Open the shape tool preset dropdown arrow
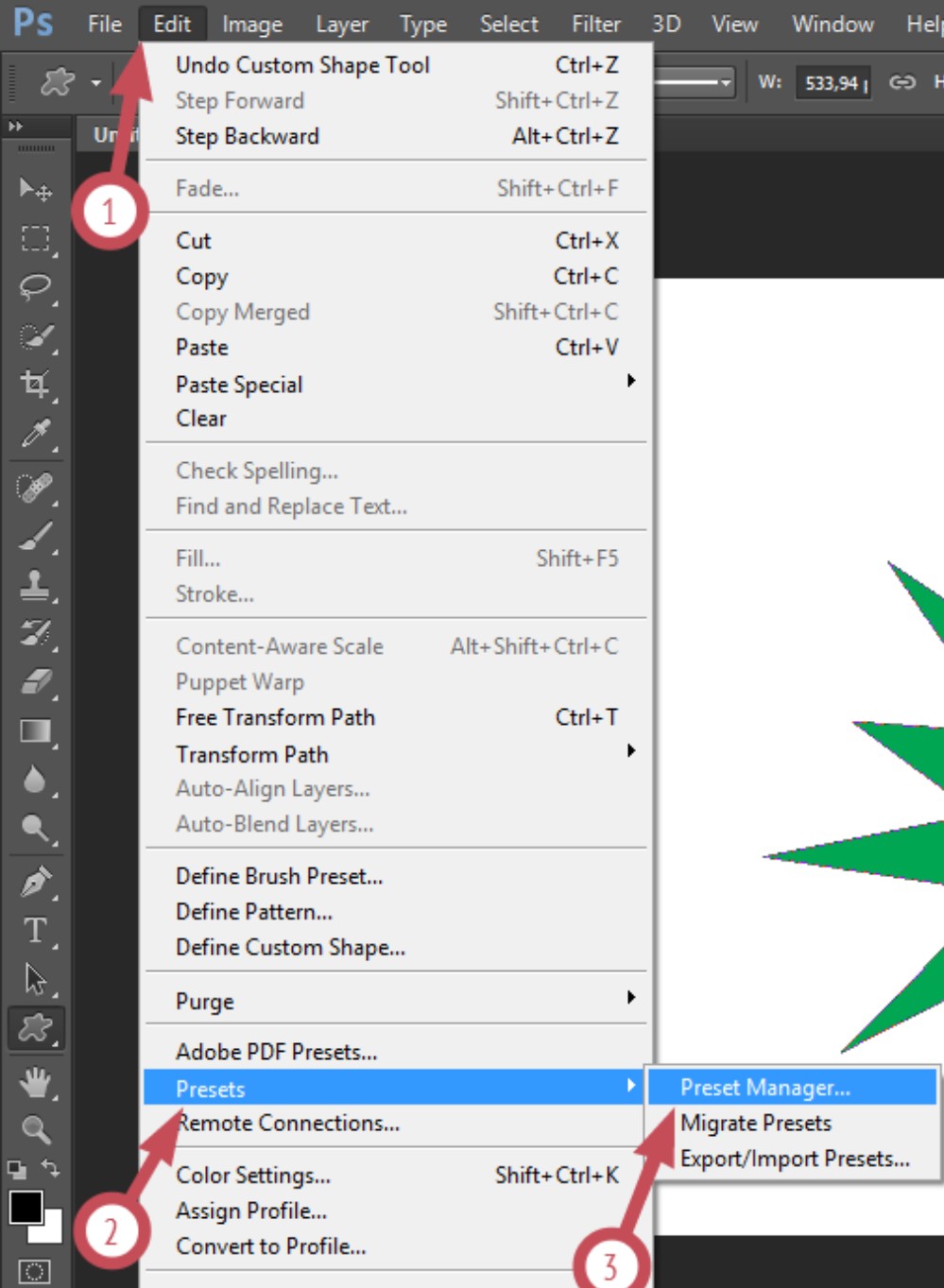The width and height of the screenshot is (944, 1288). (x=95, y=83)
